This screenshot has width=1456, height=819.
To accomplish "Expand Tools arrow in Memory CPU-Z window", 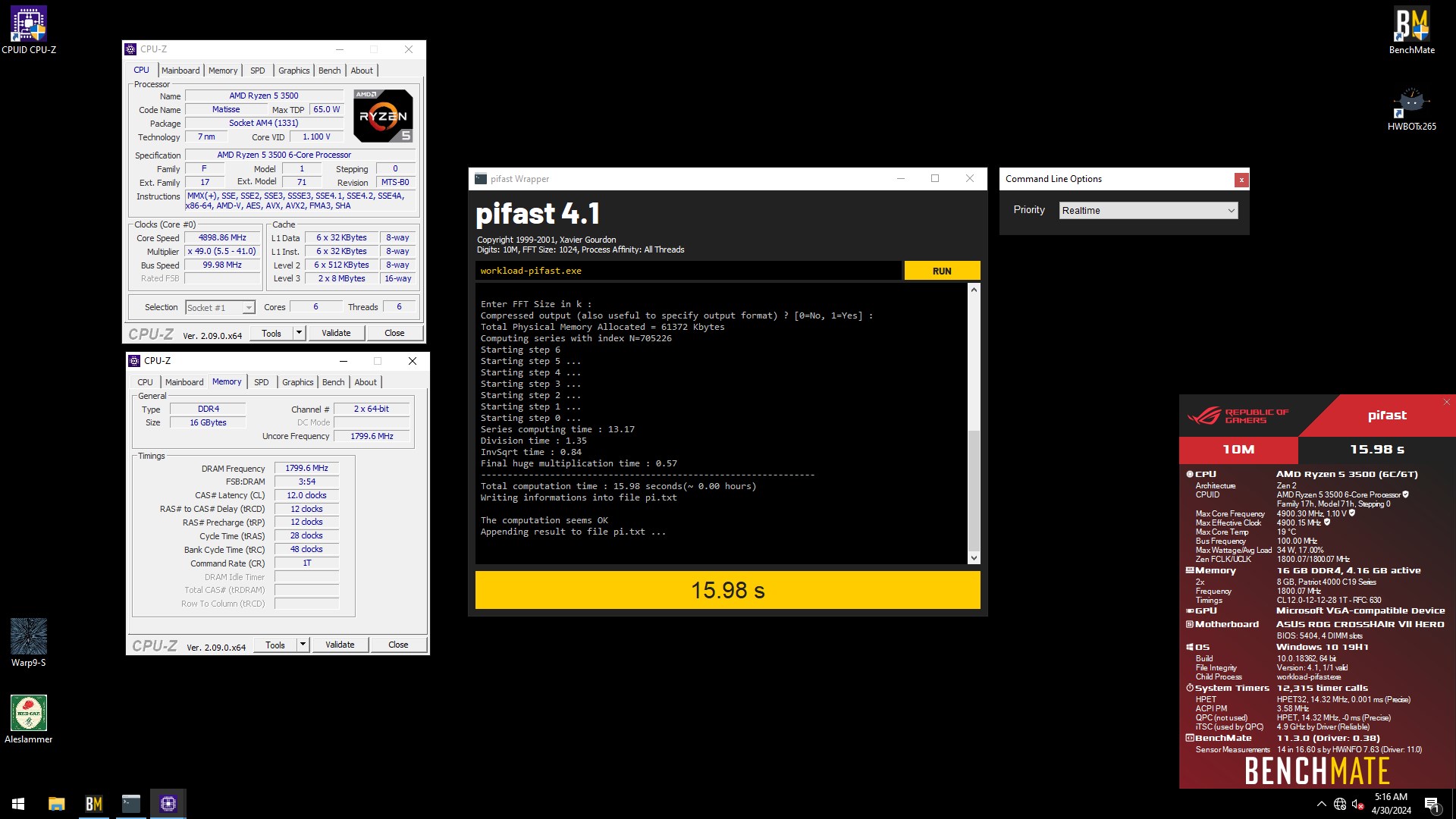I will click(303, 645).
